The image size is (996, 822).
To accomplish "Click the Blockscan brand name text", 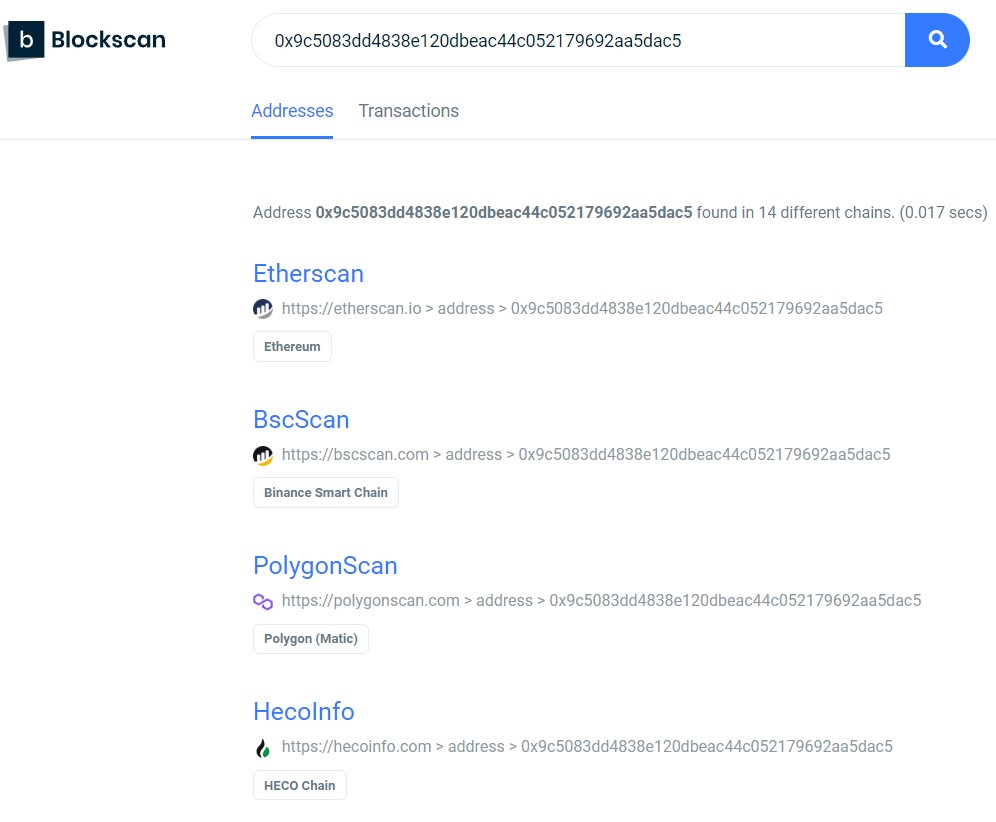I will click(108, 40).
